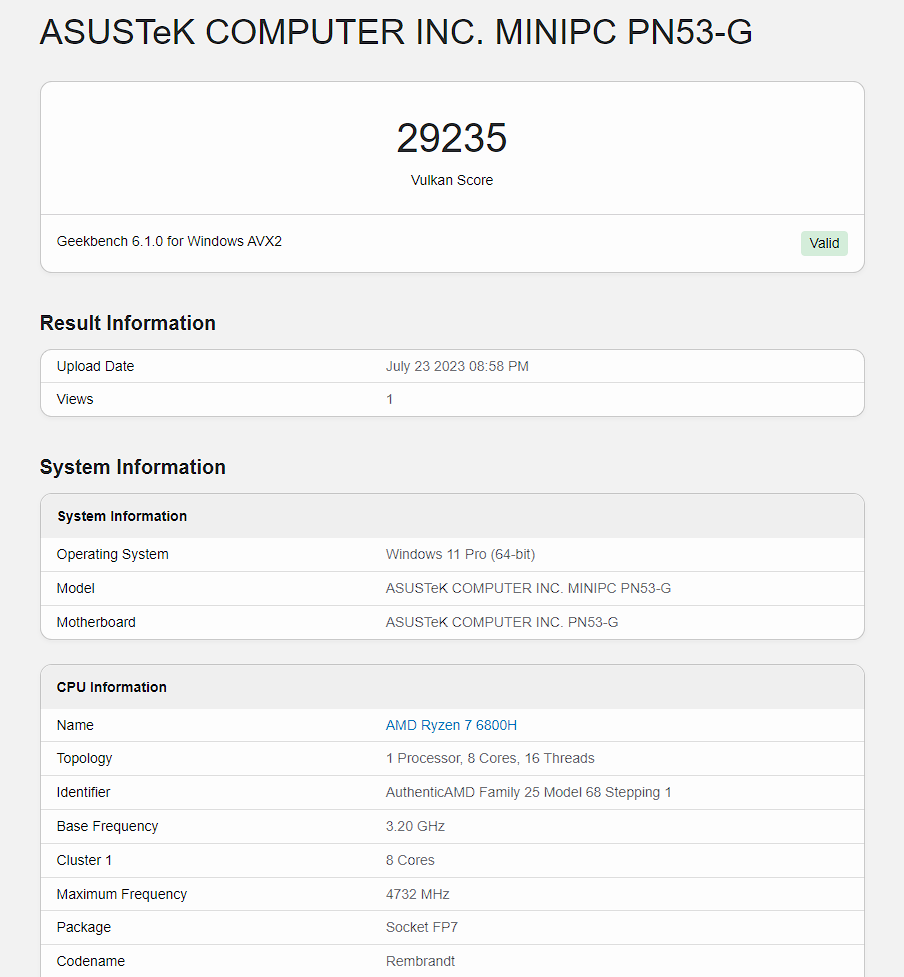Select the 8 Cores value in Cluster 1 row

(x=411, y=860)
